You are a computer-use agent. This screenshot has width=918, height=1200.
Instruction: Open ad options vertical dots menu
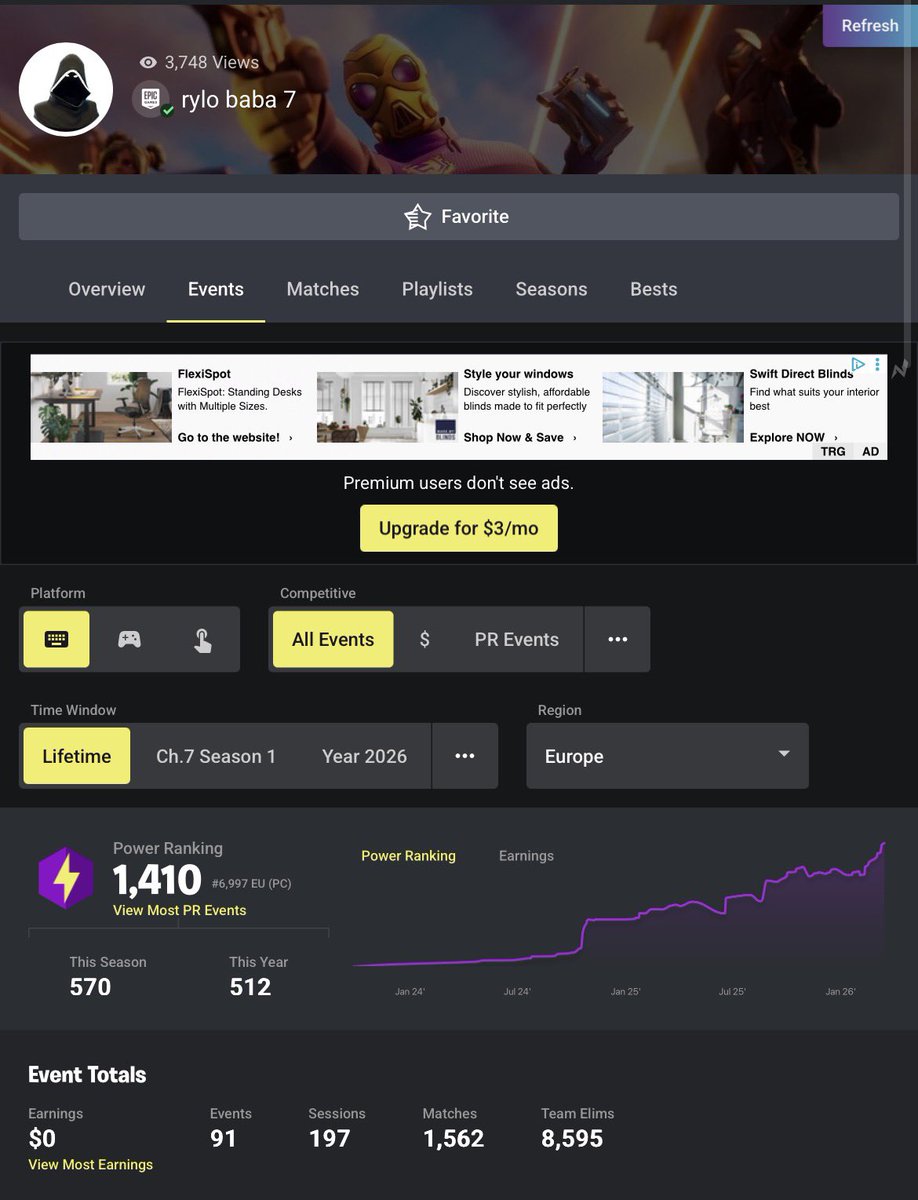tap(877, 364)
